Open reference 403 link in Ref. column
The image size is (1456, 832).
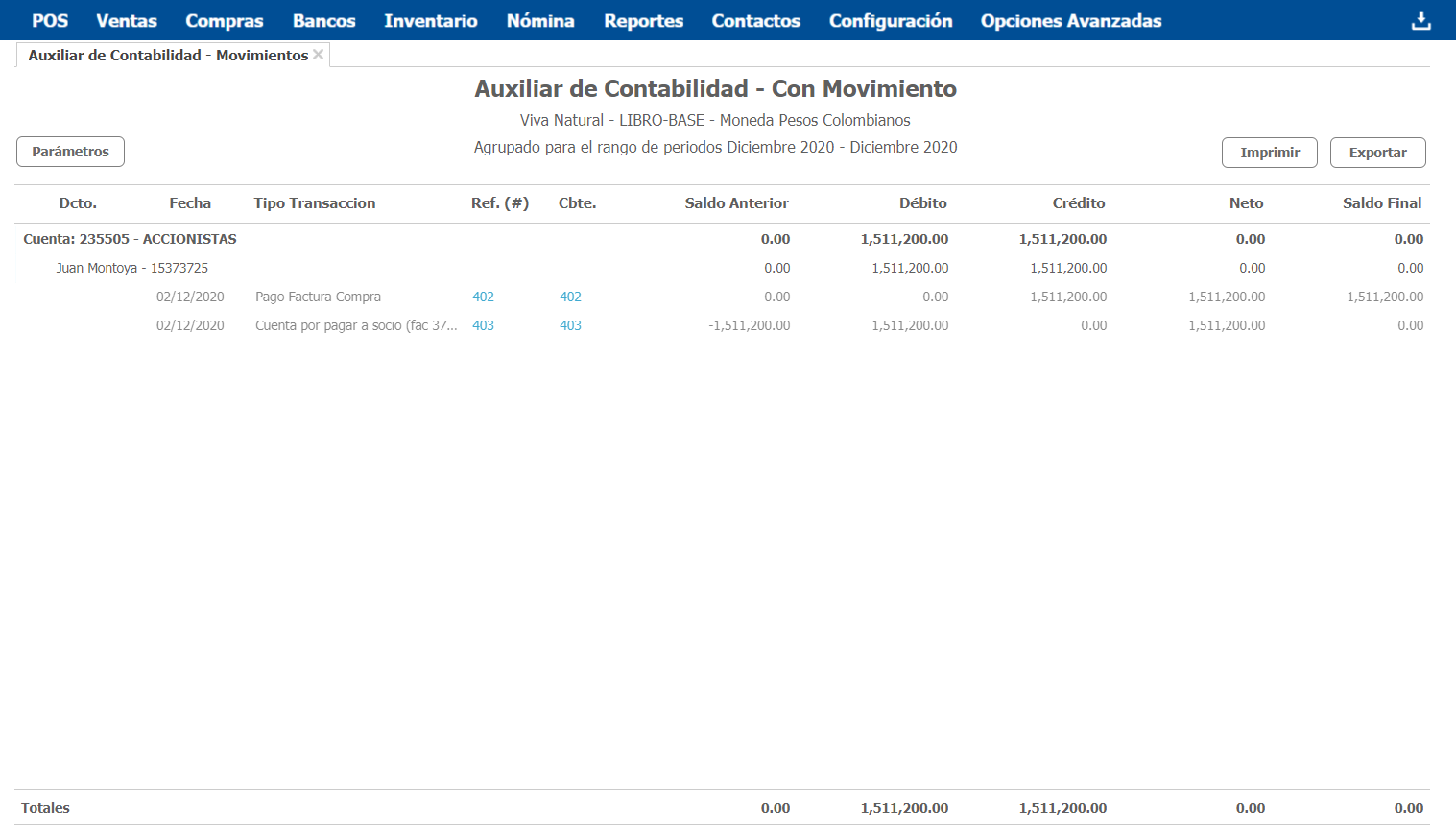[x=483, y=325]
